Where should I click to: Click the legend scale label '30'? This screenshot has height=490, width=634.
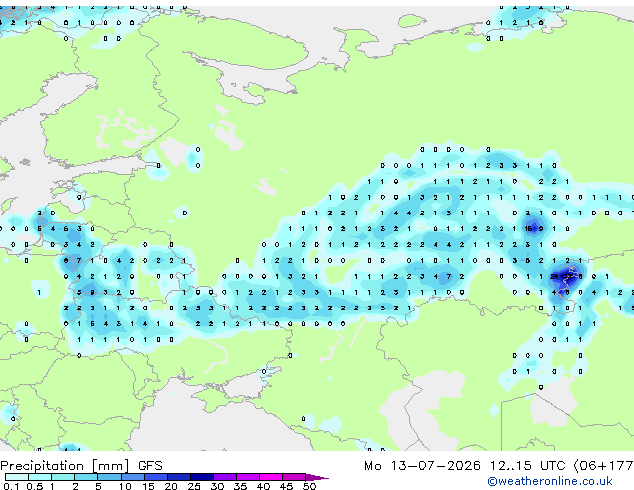217,486
